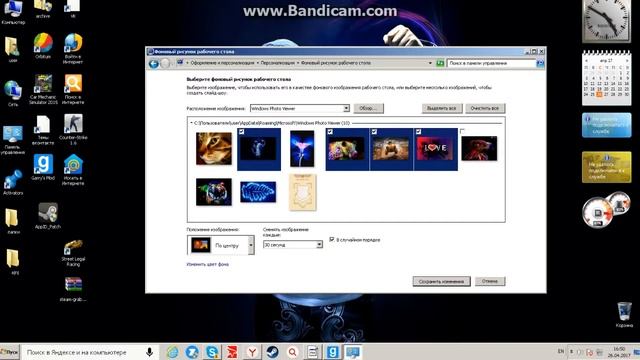Expand the address bar history dropdown arrow
This screenshot has height=360, width=640.
coord(430,63)
